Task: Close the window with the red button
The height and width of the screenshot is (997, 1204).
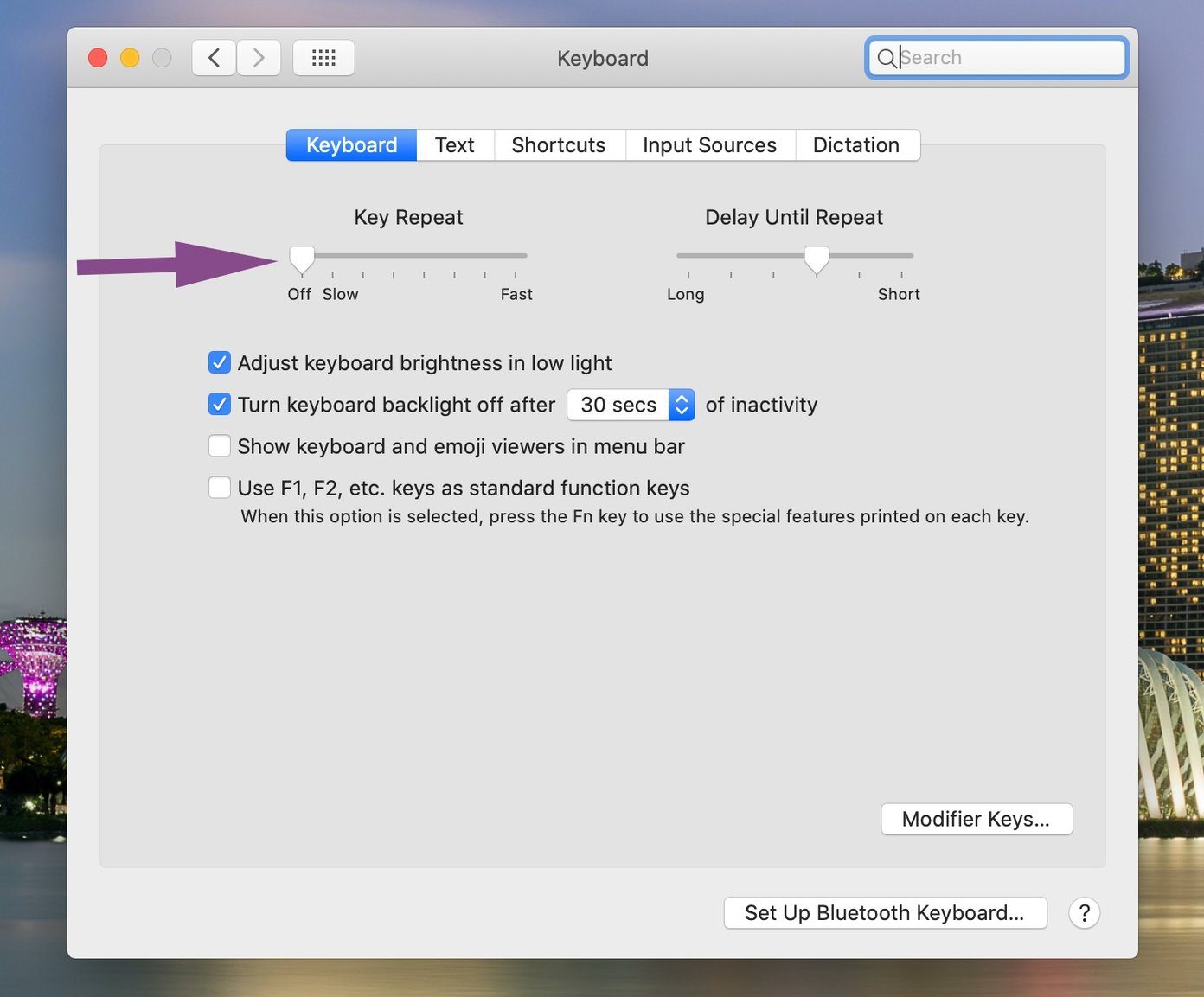Action: click(98, 58)
